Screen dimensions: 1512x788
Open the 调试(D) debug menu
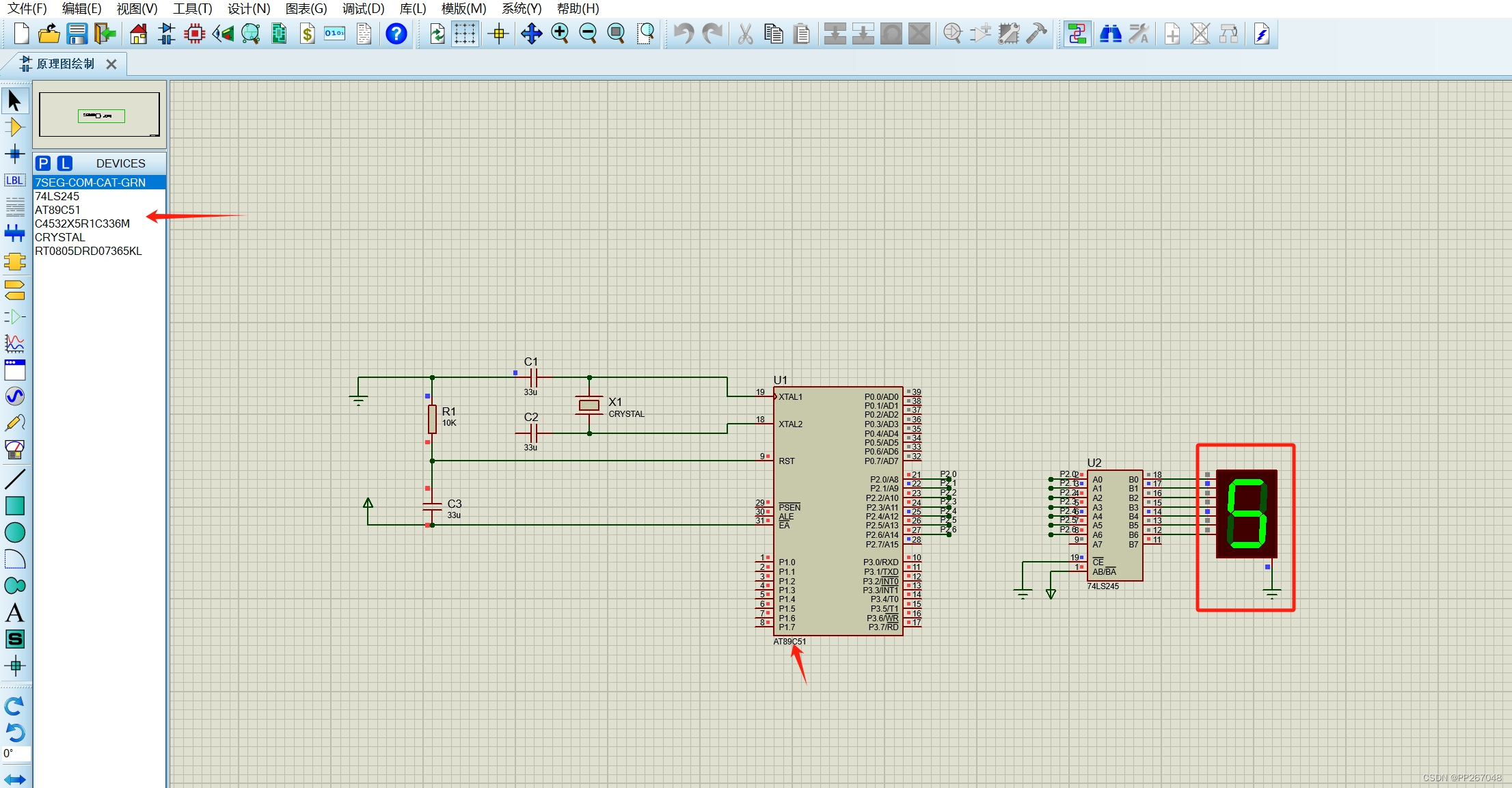pos(363,8)
